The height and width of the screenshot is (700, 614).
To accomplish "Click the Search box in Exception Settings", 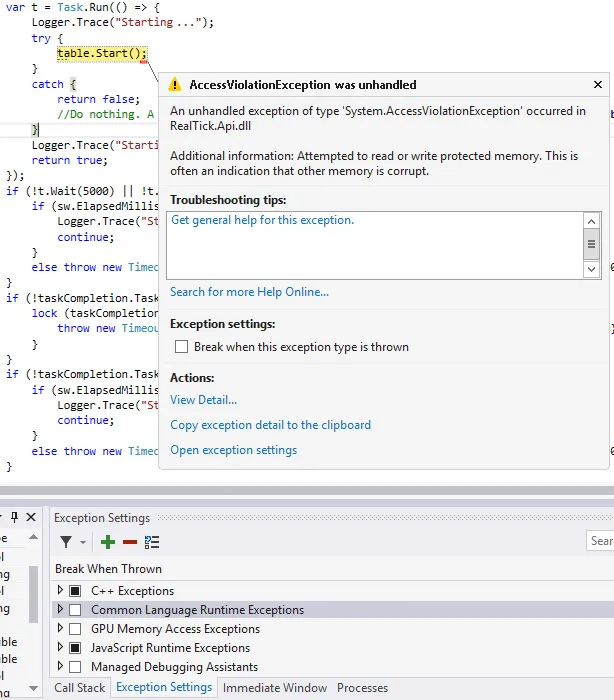I will tap(601, 541).
